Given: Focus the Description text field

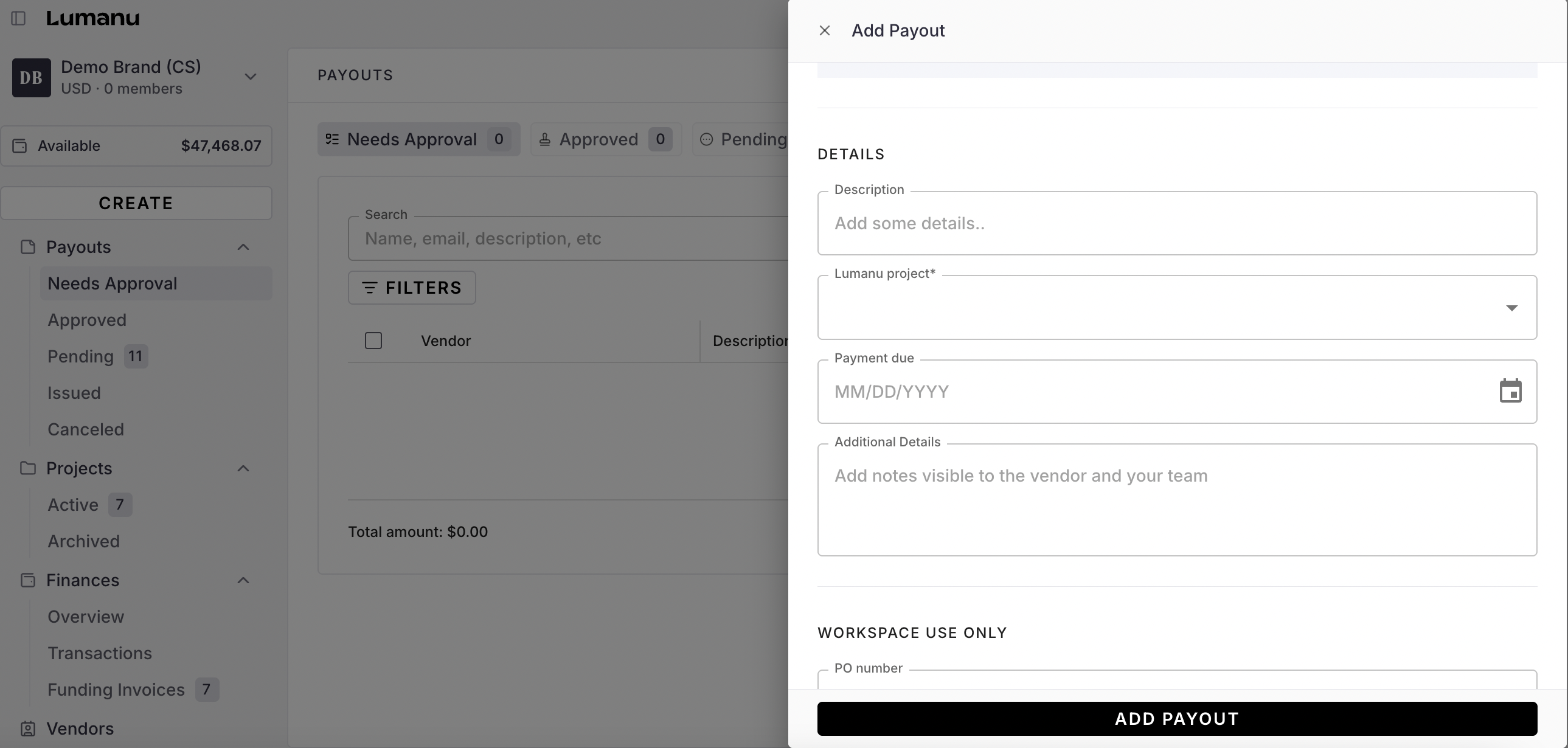Looking at the screenshot, I should pos(1176,223).
